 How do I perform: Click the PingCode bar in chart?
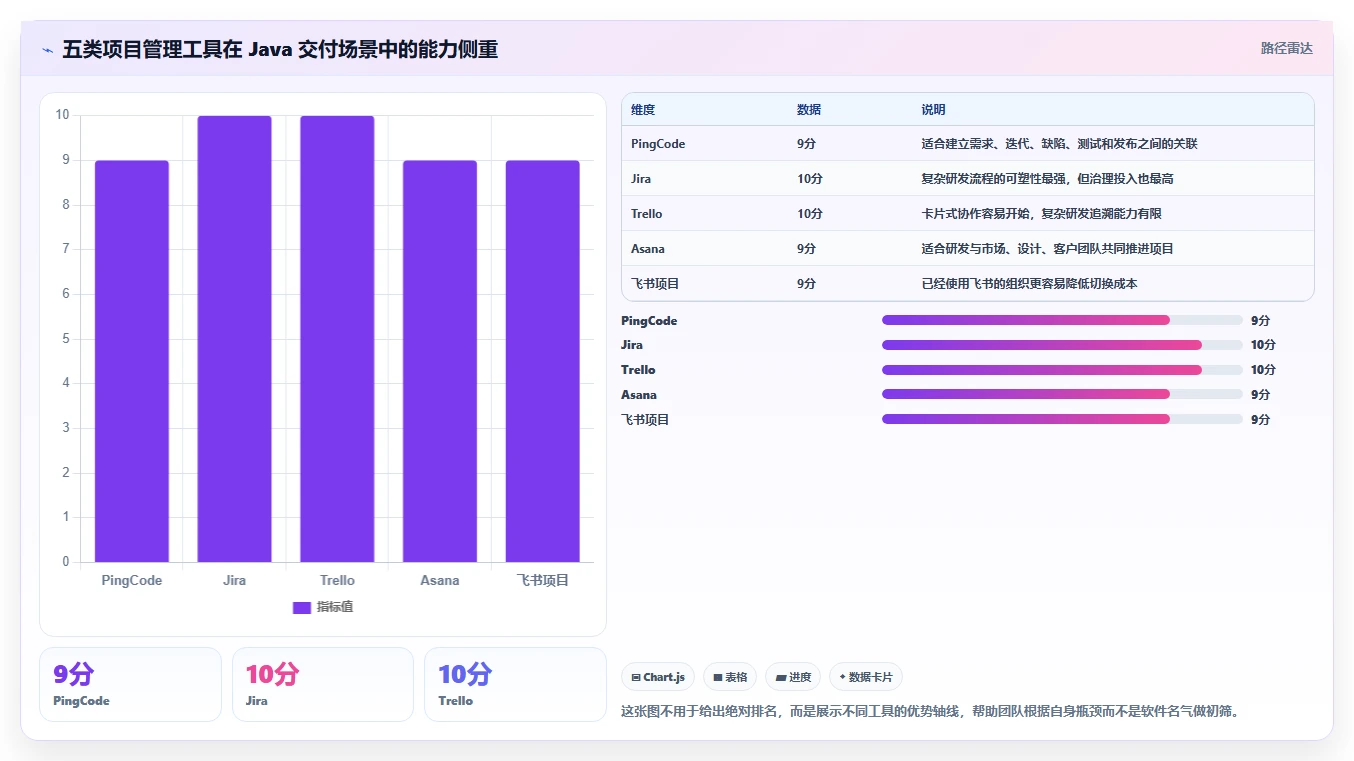tap(132, 361)
